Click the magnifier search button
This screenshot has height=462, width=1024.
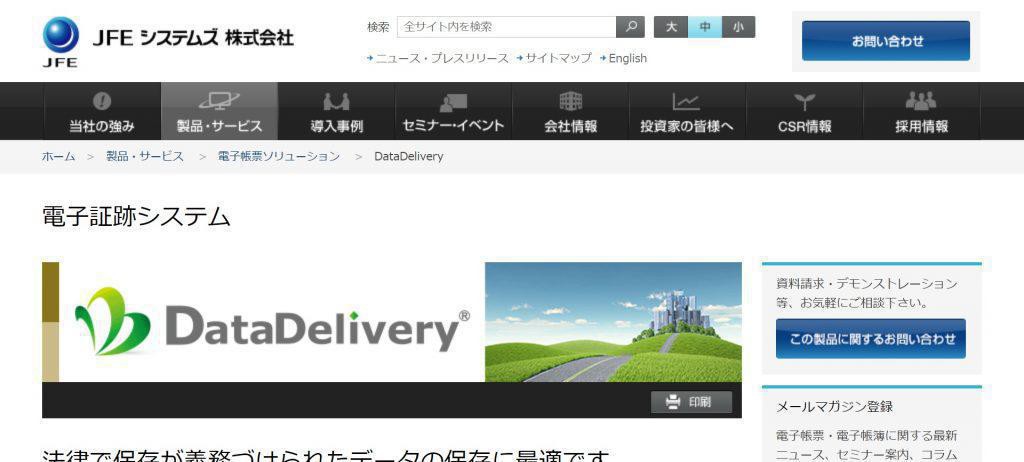(x=630, y=27)
